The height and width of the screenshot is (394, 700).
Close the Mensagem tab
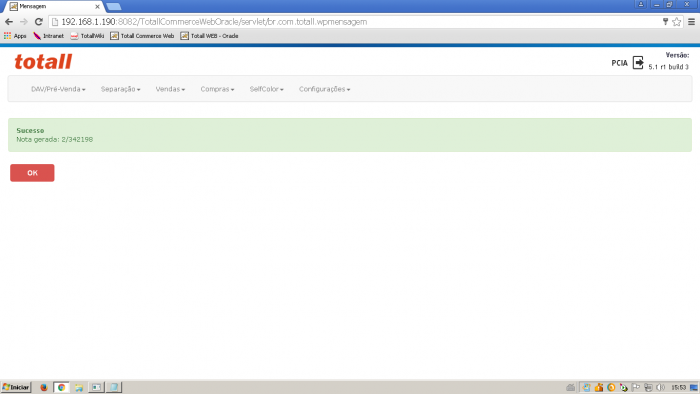click(97, 7)
